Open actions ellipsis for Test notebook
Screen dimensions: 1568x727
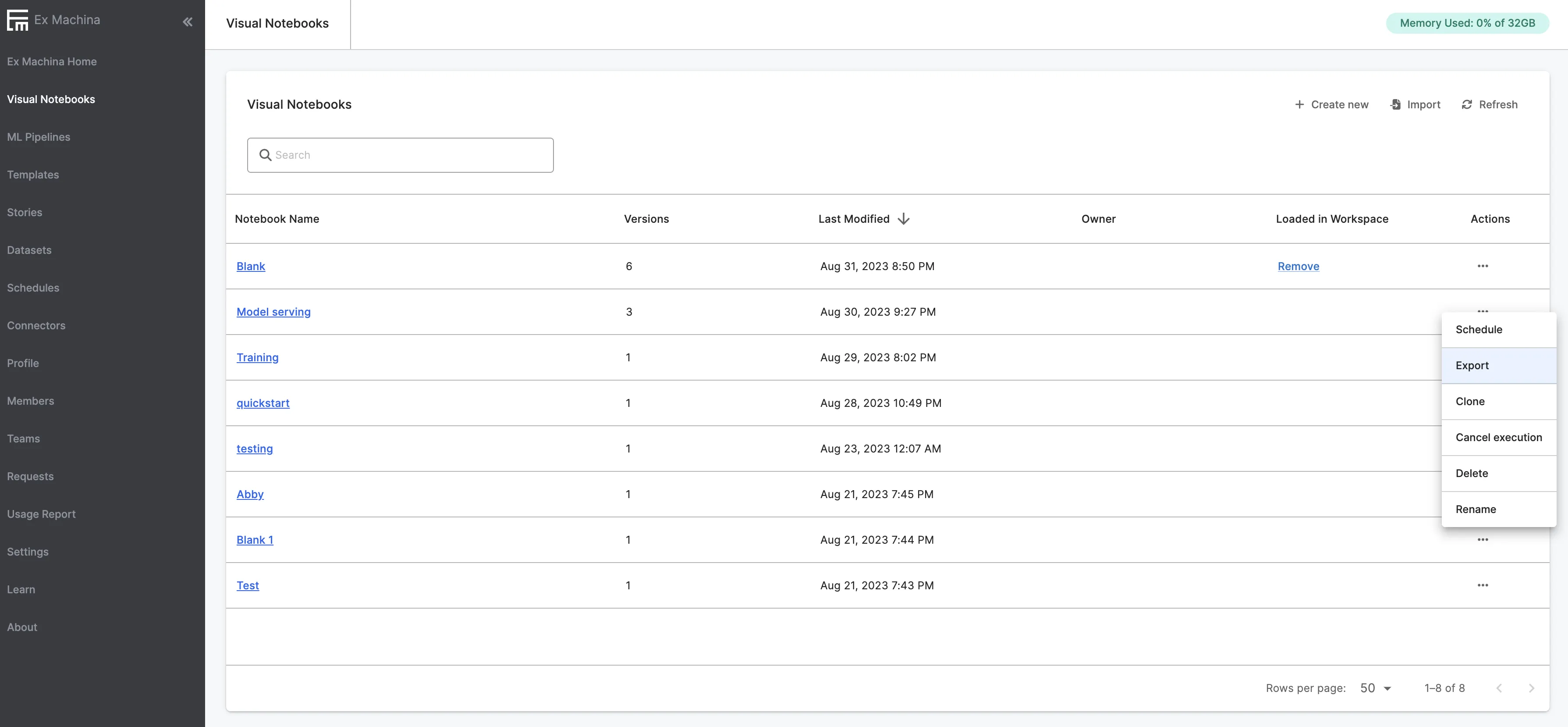1483,585
